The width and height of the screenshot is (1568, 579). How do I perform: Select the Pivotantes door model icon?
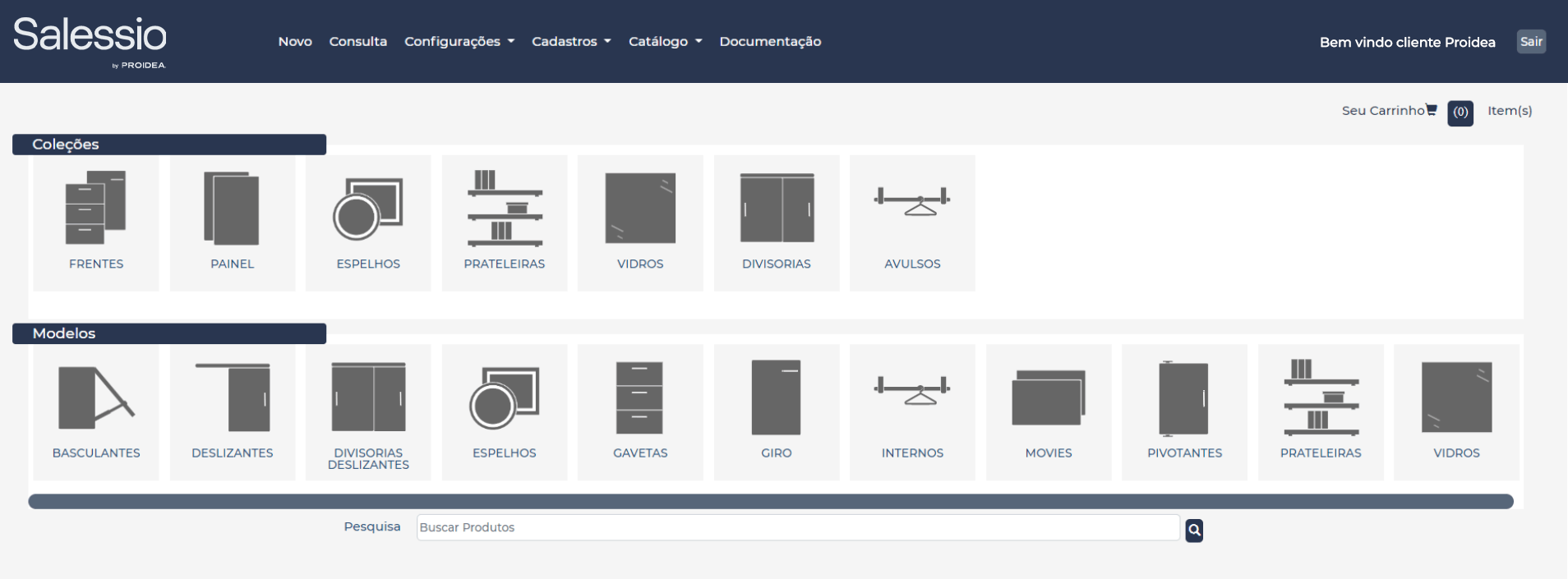[1184, 398]
